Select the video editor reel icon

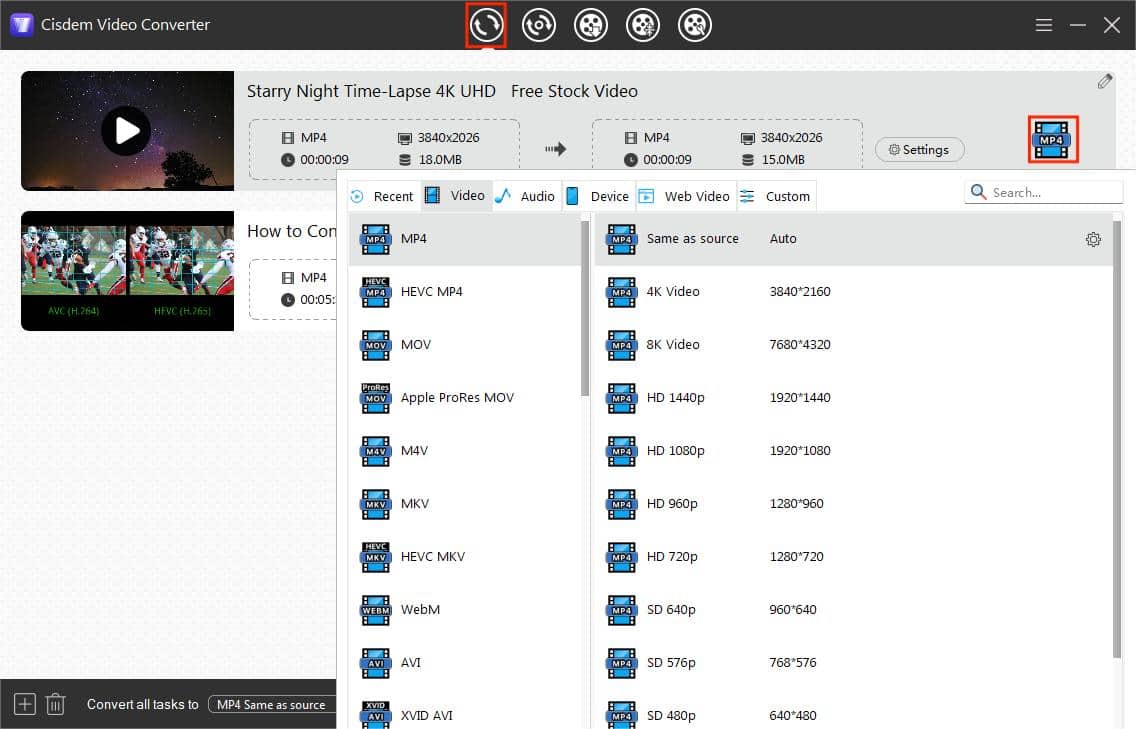point(643,25)
